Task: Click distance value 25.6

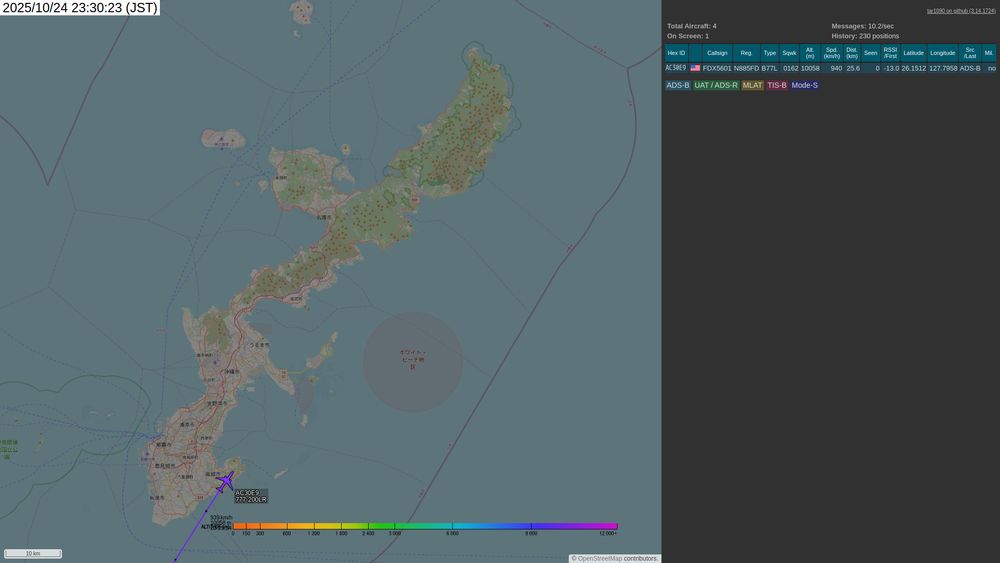Action: coord(853,68)
